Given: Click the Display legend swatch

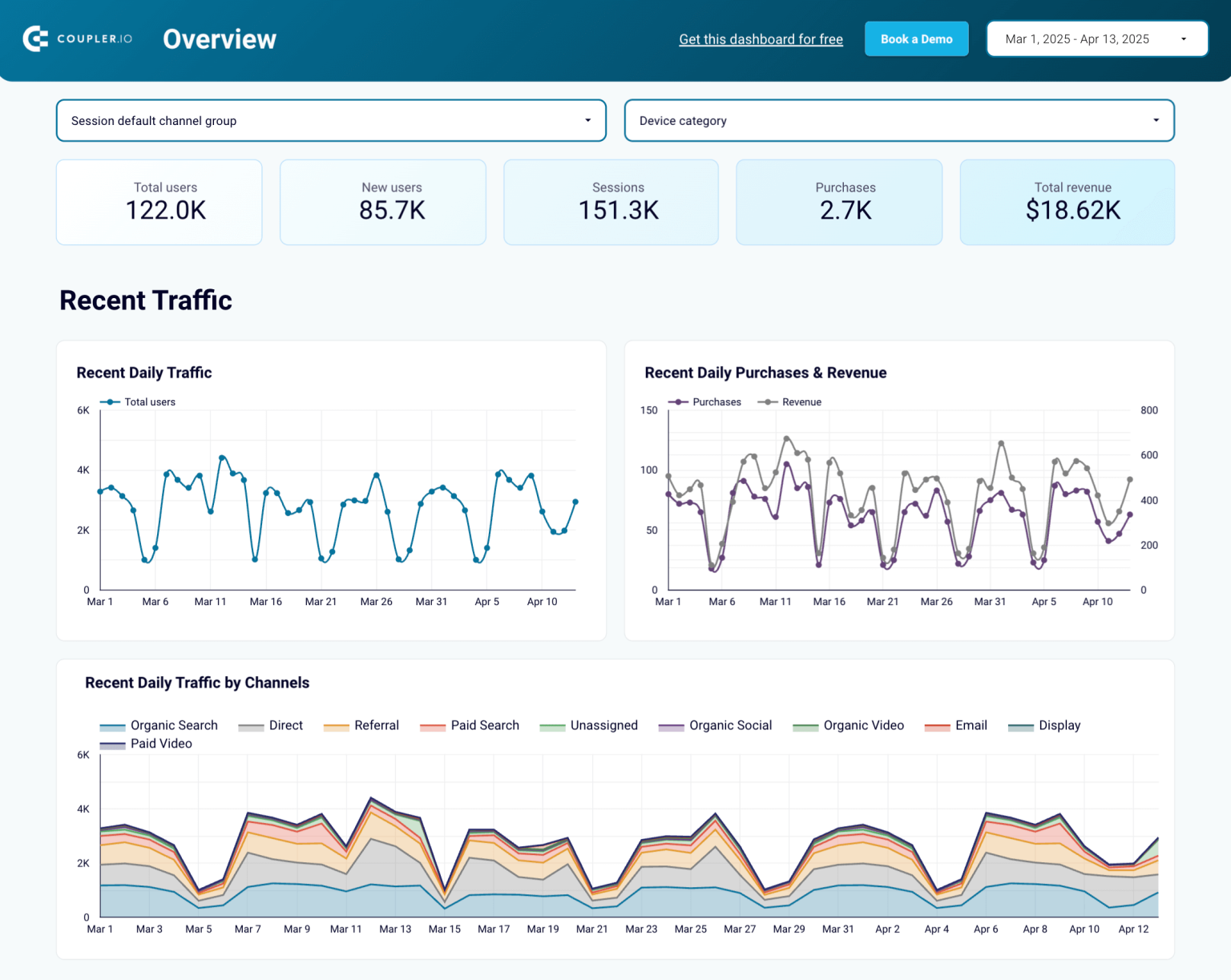Looking at the screenshot, I should pyautogui.click(x=1020, y=725).
